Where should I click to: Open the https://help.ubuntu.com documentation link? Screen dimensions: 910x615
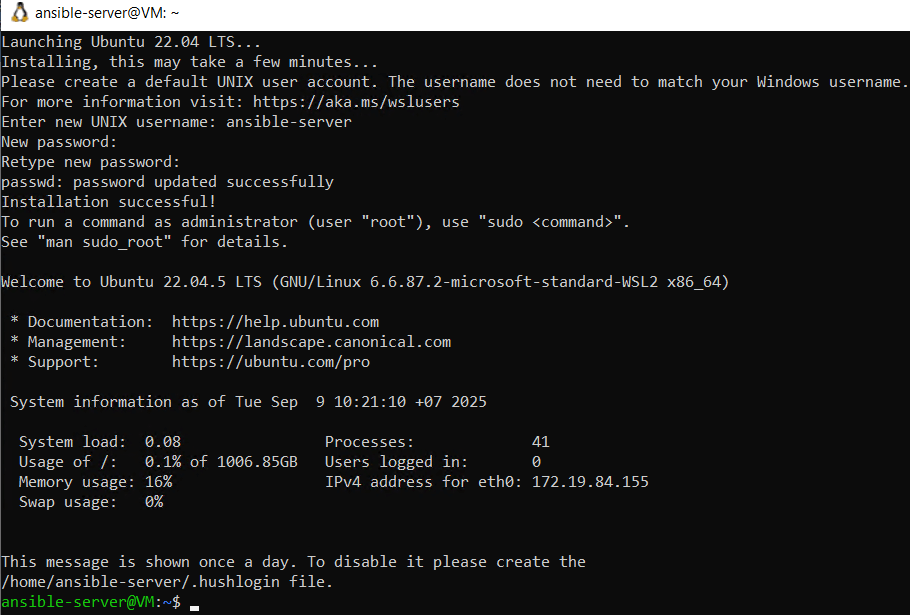275,322
